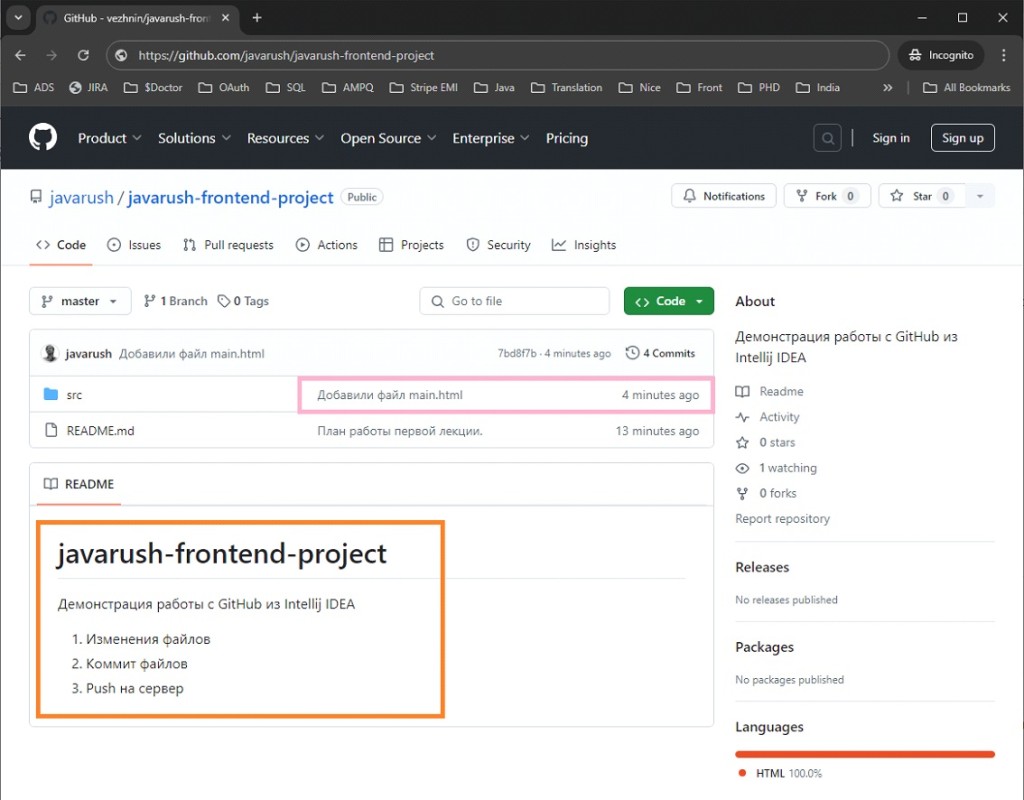Click the javarush avatar in commit row
The height and width of the screenshot is (800, 1024).
[x=49, y=353]
